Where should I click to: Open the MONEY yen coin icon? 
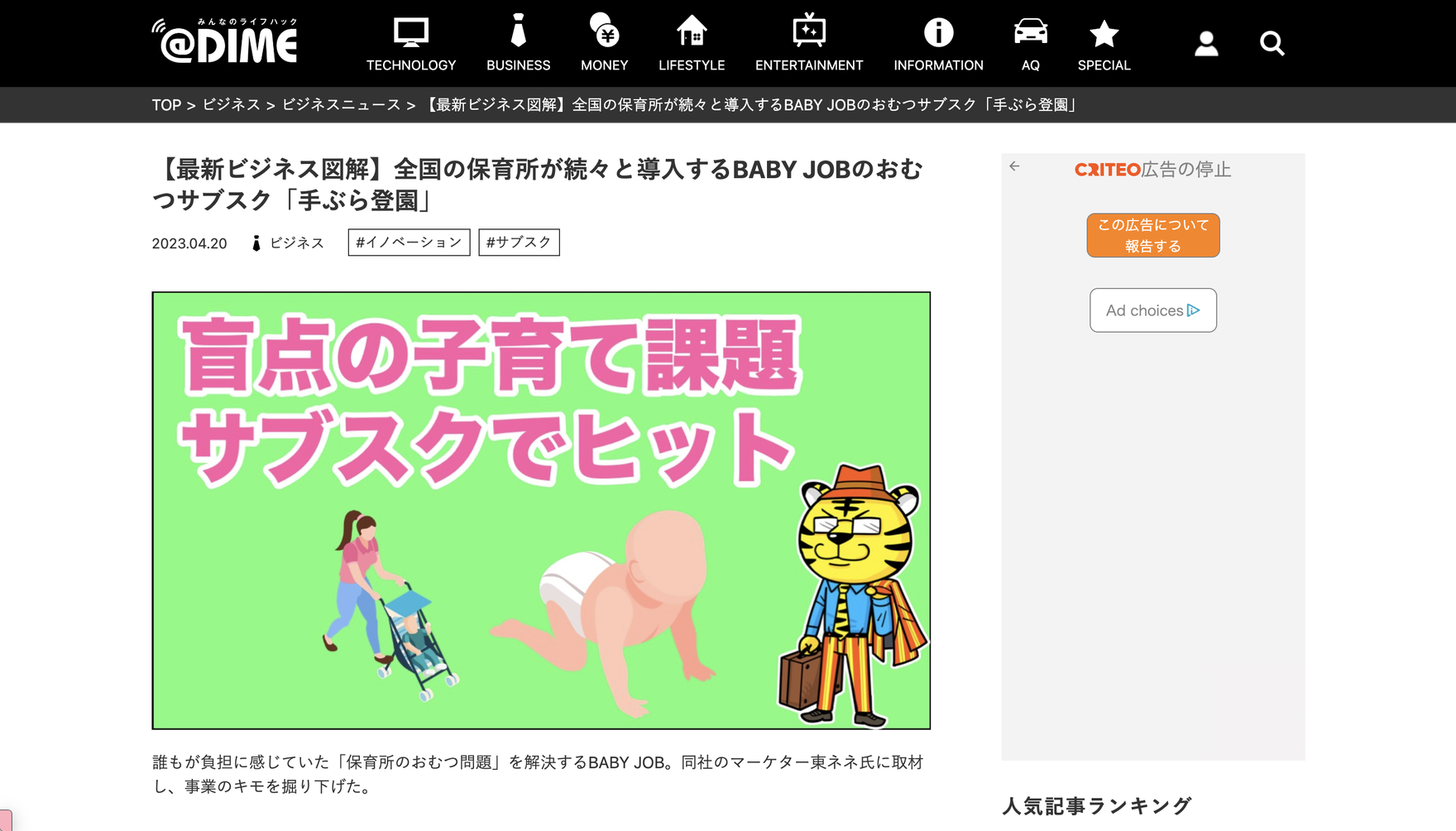pos(605,31)
